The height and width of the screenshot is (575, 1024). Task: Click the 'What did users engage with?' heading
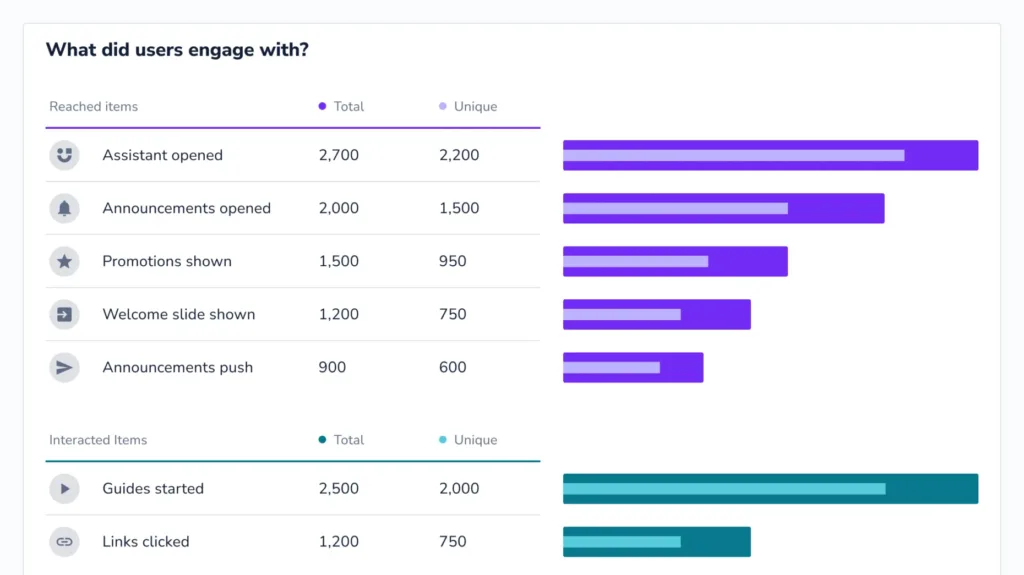coord(177,50)
